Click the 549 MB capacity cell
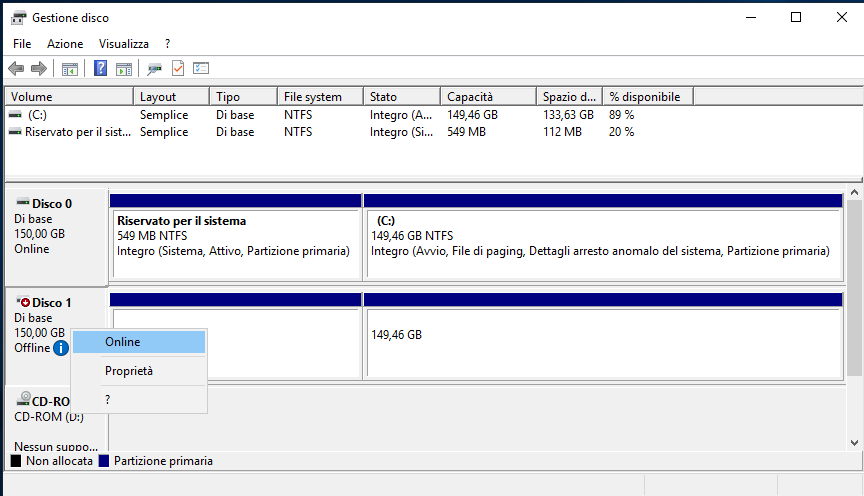Viewport: 864px width, 496px height. pyautogui.click(x=466, y=132)
